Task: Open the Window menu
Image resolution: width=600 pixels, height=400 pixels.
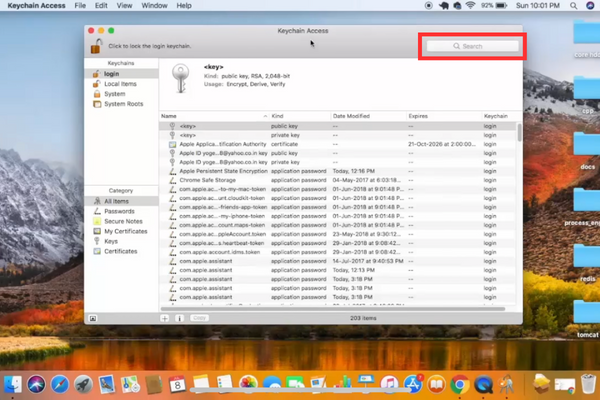Action: coord(154,5)
